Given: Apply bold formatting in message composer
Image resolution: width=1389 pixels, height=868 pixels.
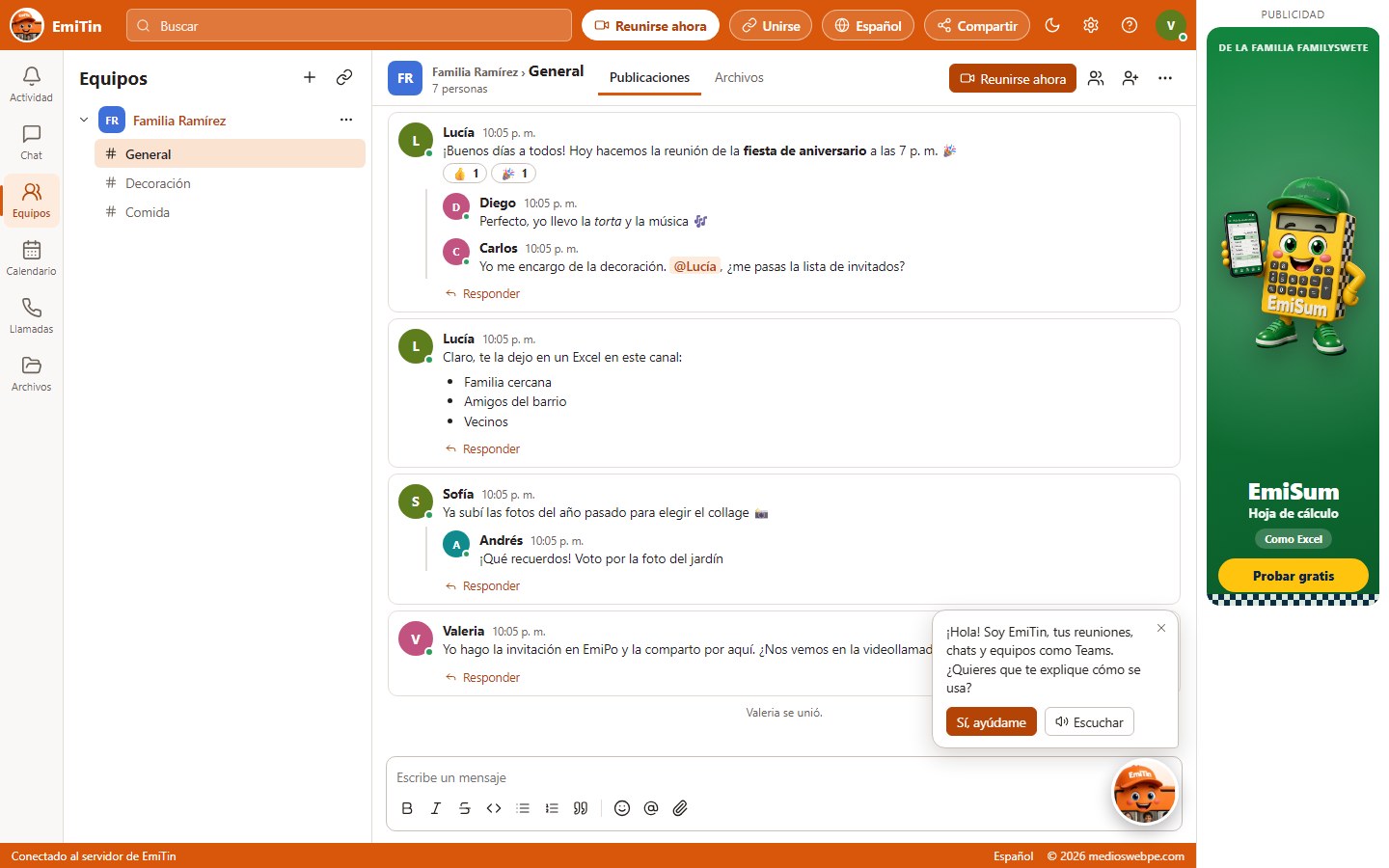Looking at the screenshot, I should coord(407,808).
